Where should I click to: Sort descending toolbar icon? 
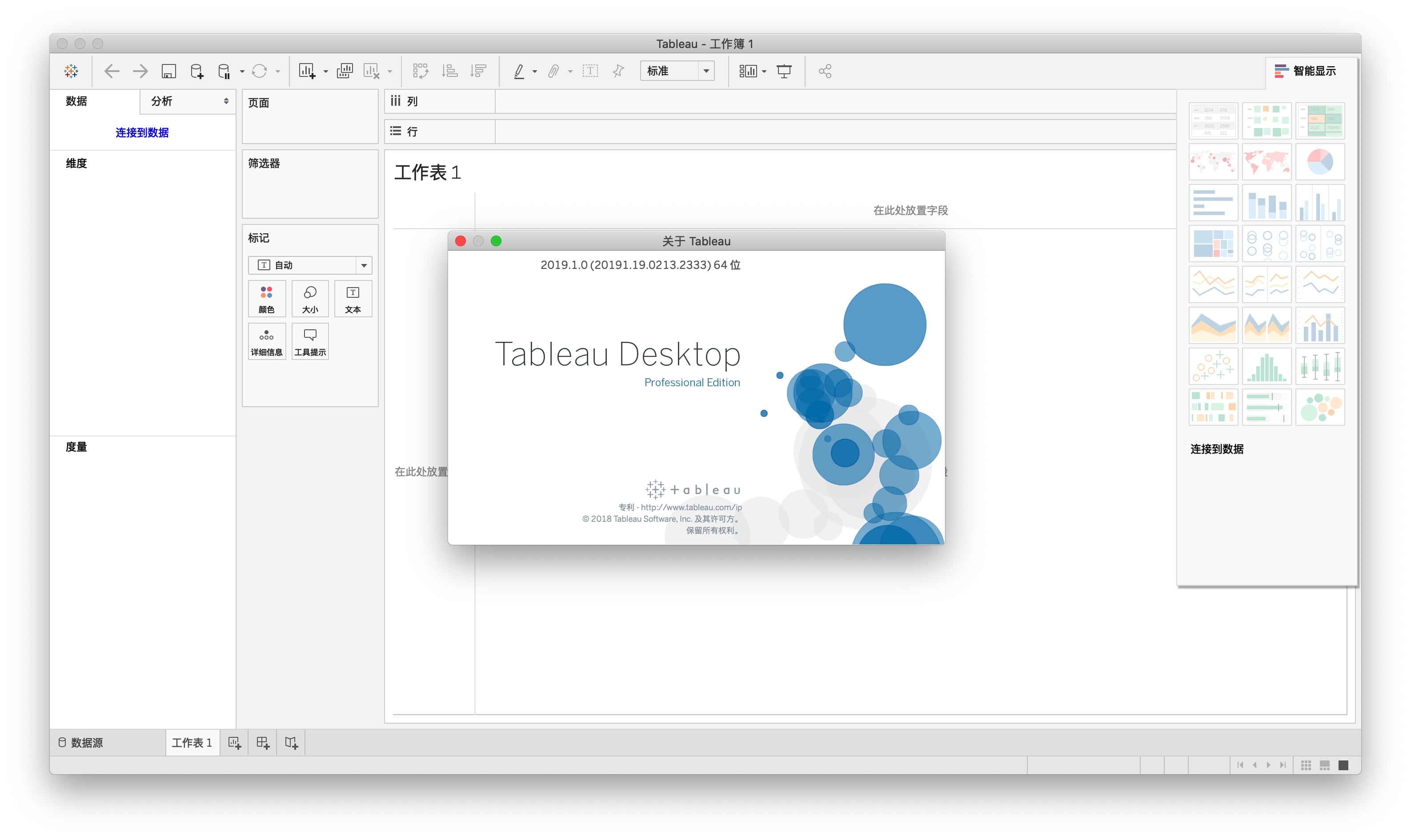pos(478,71)
